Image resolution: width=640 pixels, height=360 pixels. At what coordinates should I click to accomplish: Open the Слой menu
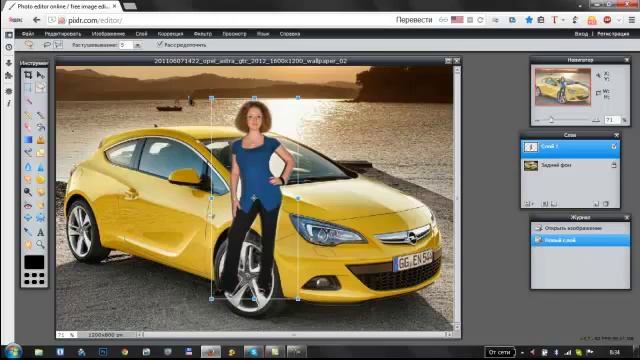(141, 34)
